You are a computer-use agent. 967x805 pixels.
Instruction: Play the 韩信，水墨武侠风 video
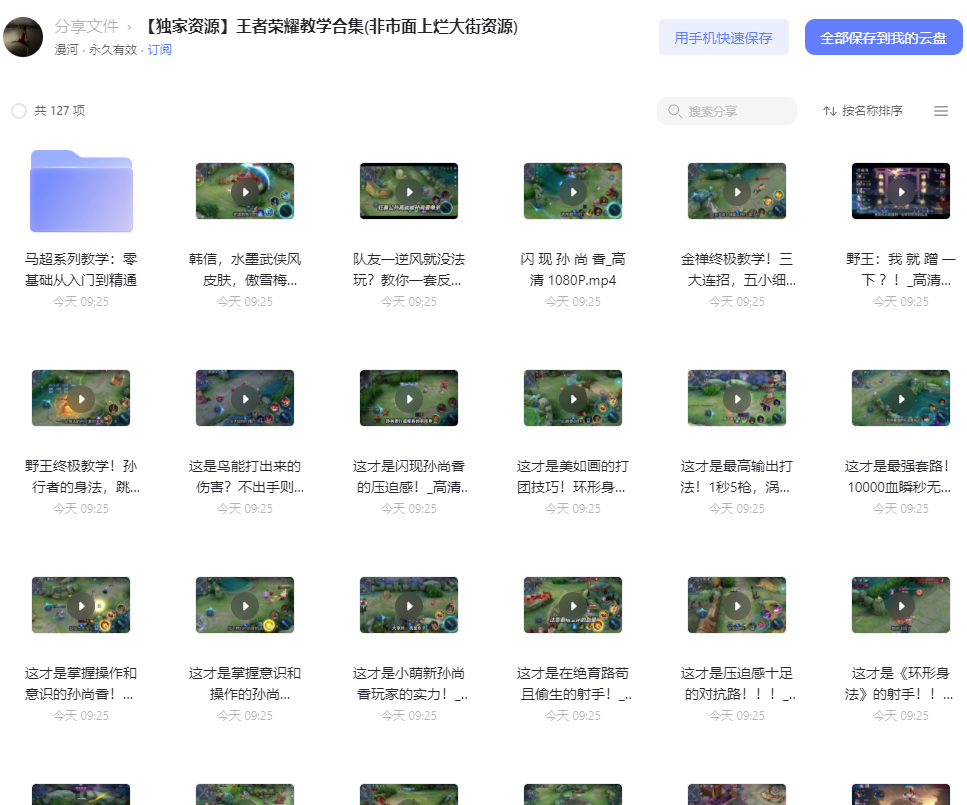coord(245,191)
